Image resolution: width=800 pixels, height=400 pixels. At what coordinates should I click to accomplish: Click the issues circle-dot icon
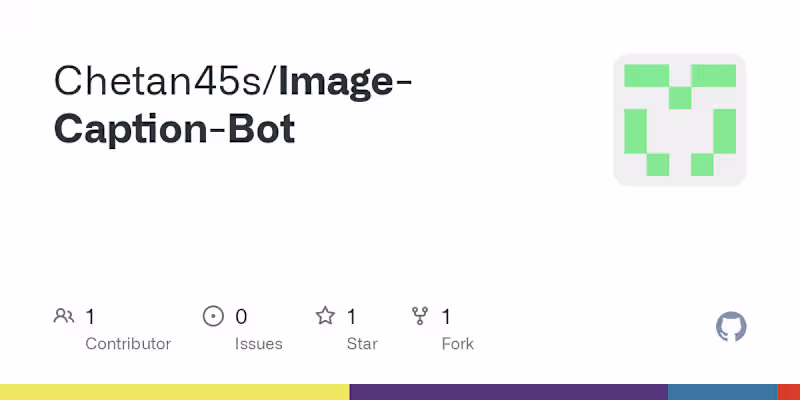pyautogui.click(x=213, y=317)
